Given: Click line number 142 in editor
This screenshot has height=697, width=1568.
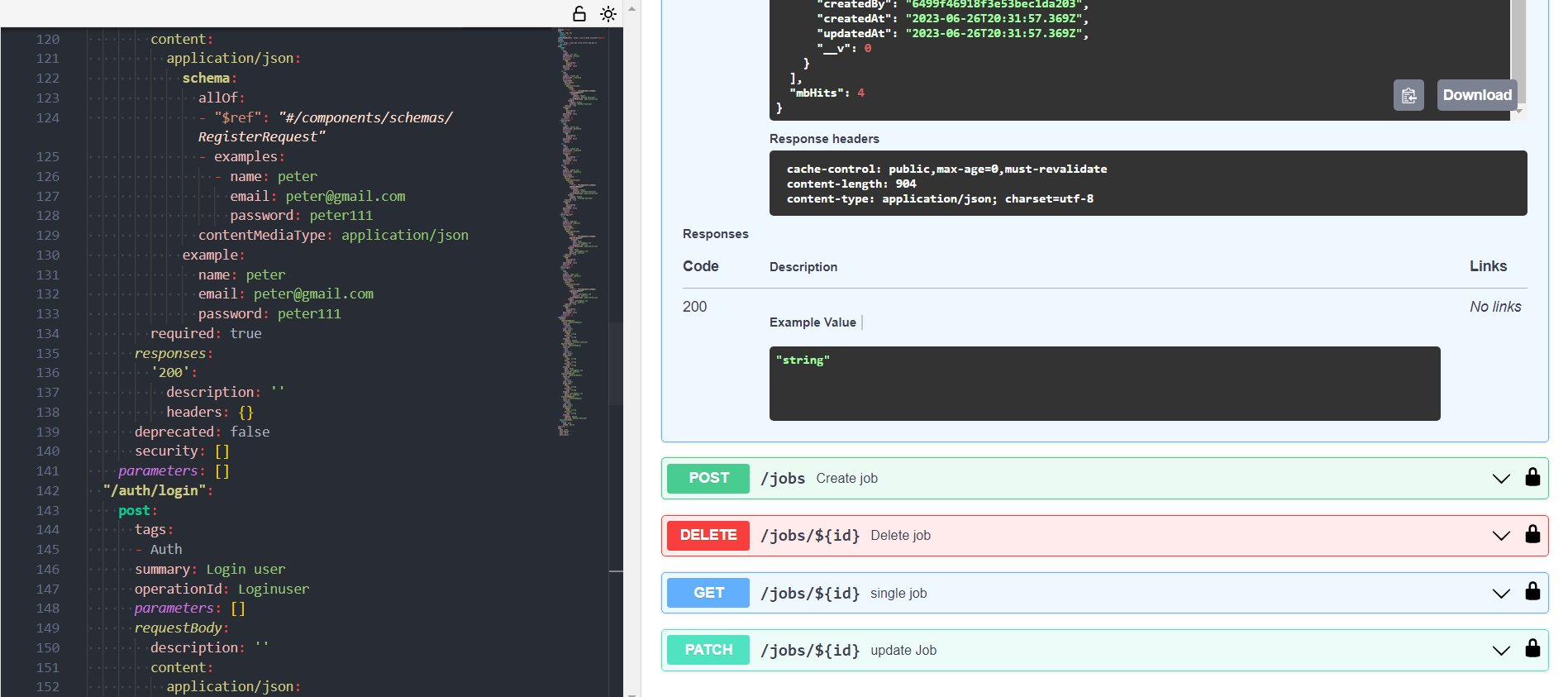Looking at the screenshot, I should point(48,490).
